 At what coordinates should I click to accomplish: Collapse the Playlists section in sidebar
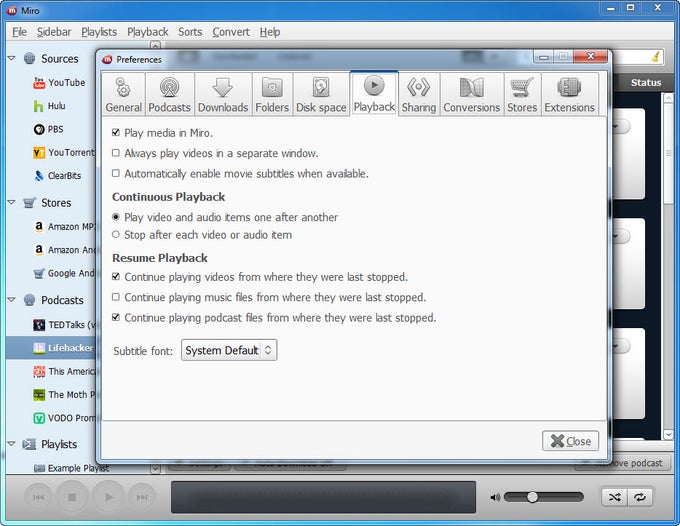pyautogui.click(x=12, y=444)
